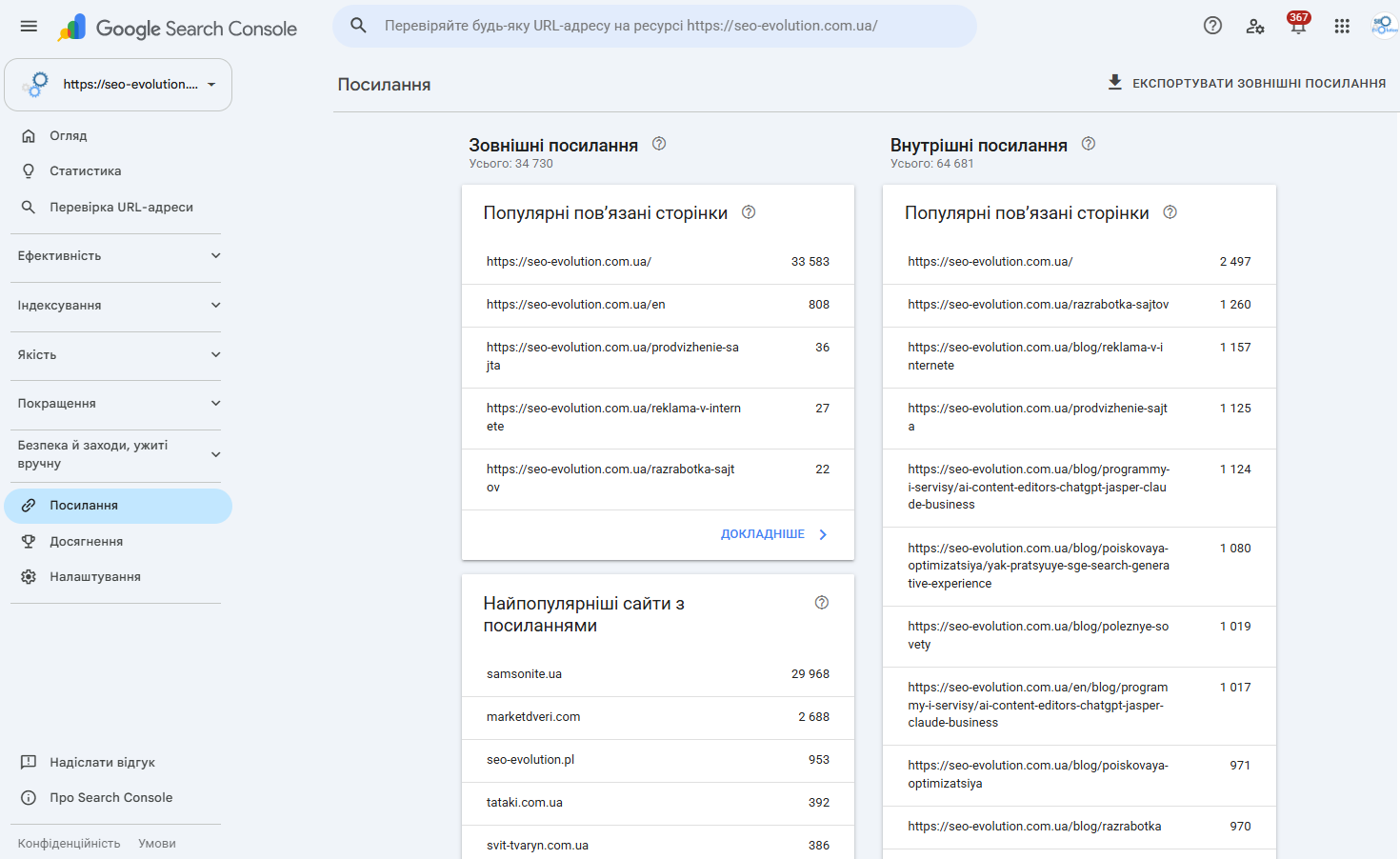1400x859 pixels.
Task: Expand Безпека й заходи, ужиті вручну
Action: [x=118, y=454]
